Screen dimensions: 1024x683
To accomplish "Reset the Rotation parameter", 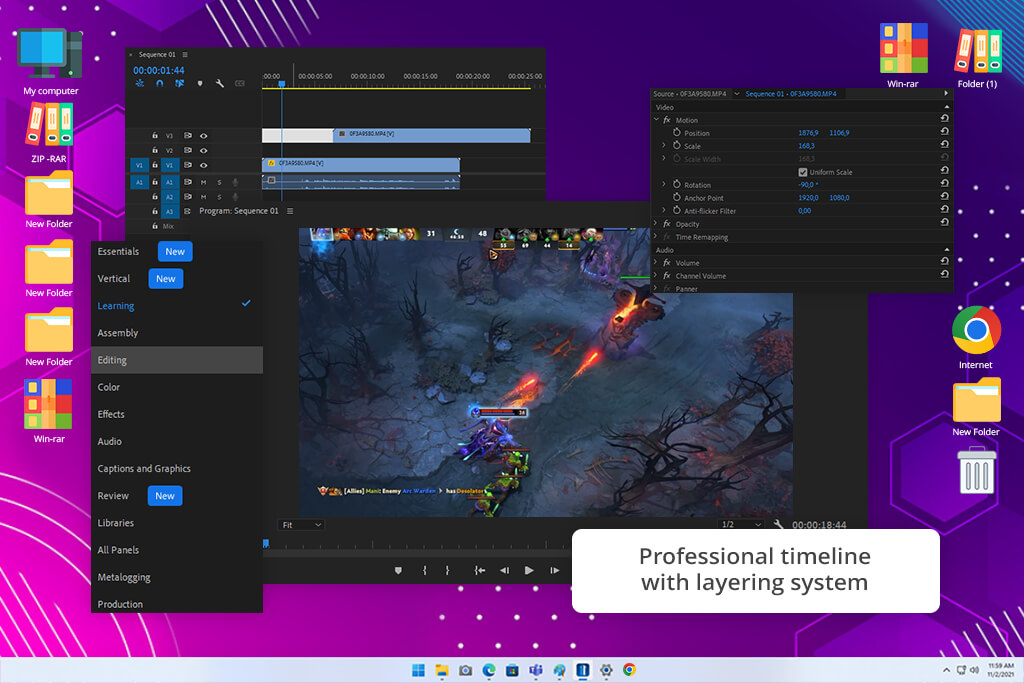I will click(x=944, y=184).
